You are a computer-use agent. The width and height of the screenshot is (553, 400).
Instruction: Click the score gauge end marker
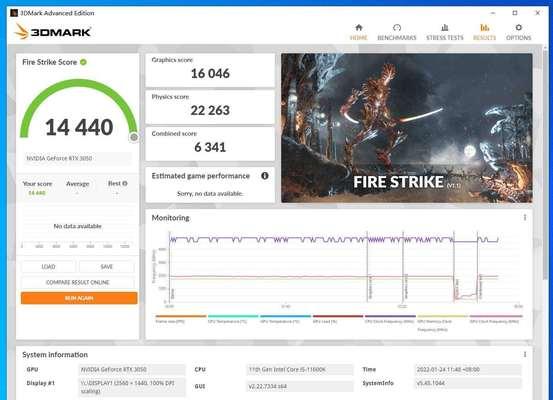[x=134, y=137]
